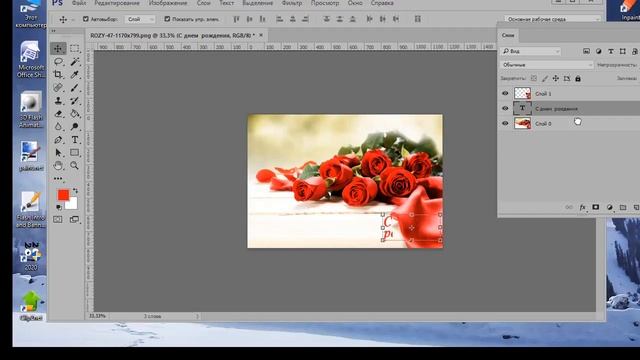Toggle lock transparent pixels

[x=533, y=78]
